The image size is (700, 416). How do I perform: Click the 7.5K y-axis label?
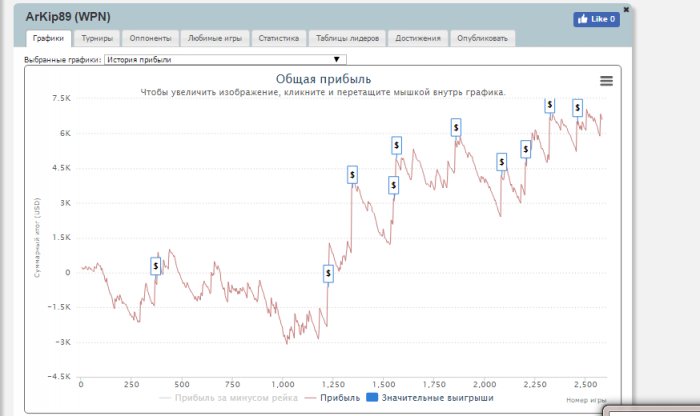(61, 98)
